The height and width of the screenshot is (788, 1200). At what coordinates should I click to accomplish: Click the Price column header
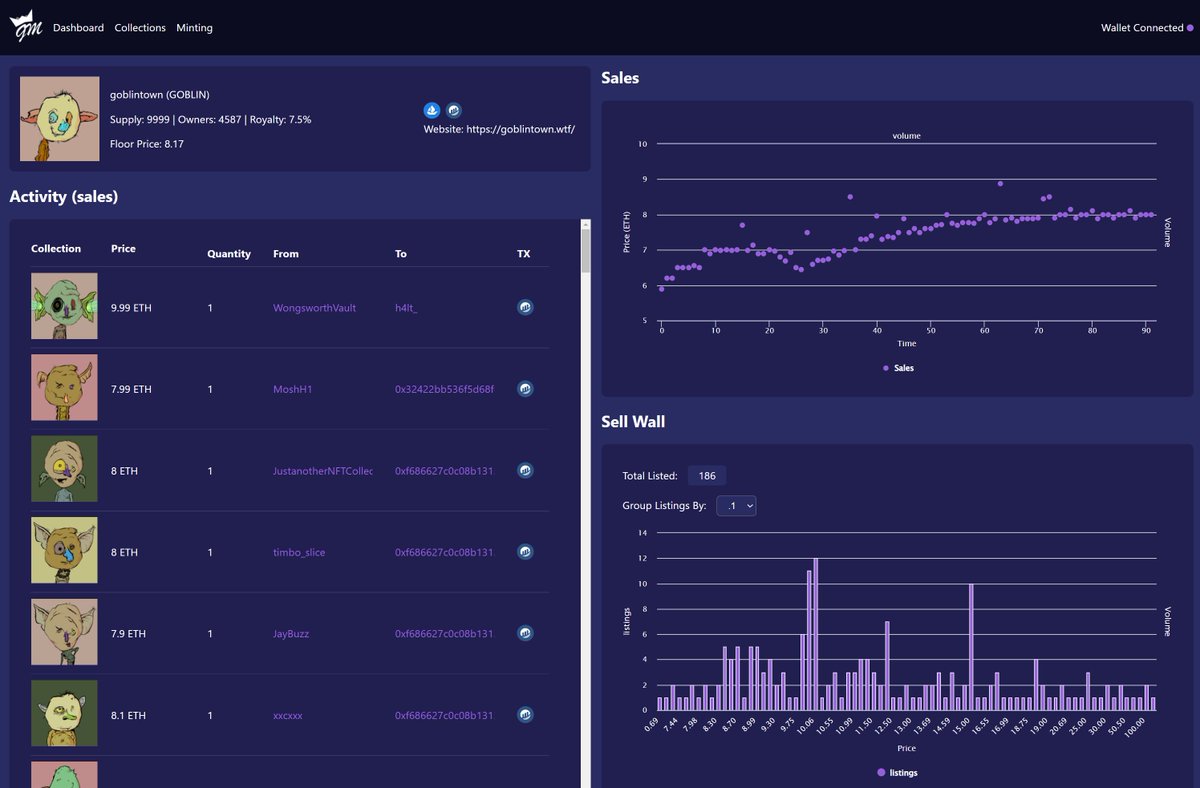[x=123, y=248]
